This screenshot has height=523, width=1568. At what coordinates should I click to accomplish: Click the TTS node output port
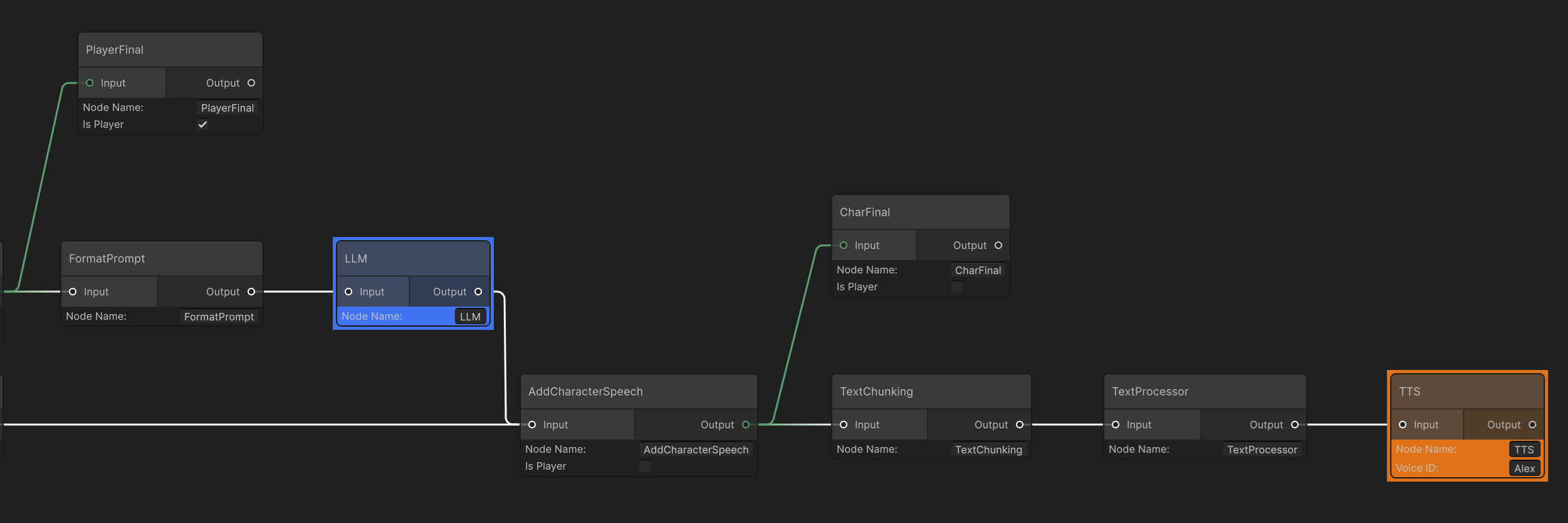click(x=1532, y=425)
